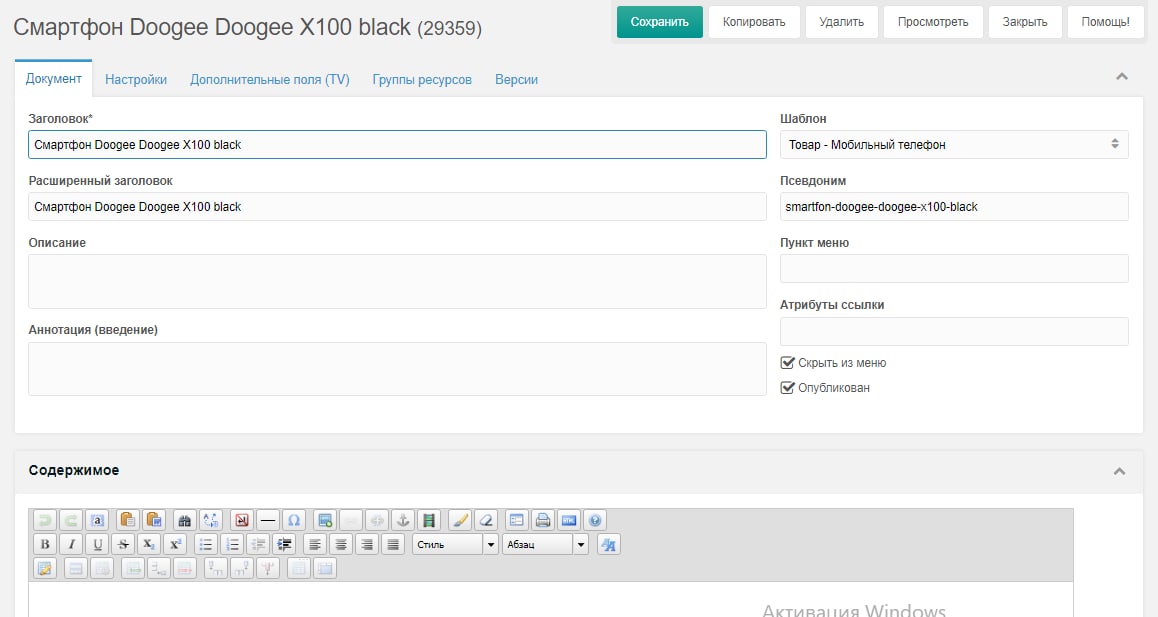
Task: Collapse the Содержимое section
Action: pos(1120,471)
